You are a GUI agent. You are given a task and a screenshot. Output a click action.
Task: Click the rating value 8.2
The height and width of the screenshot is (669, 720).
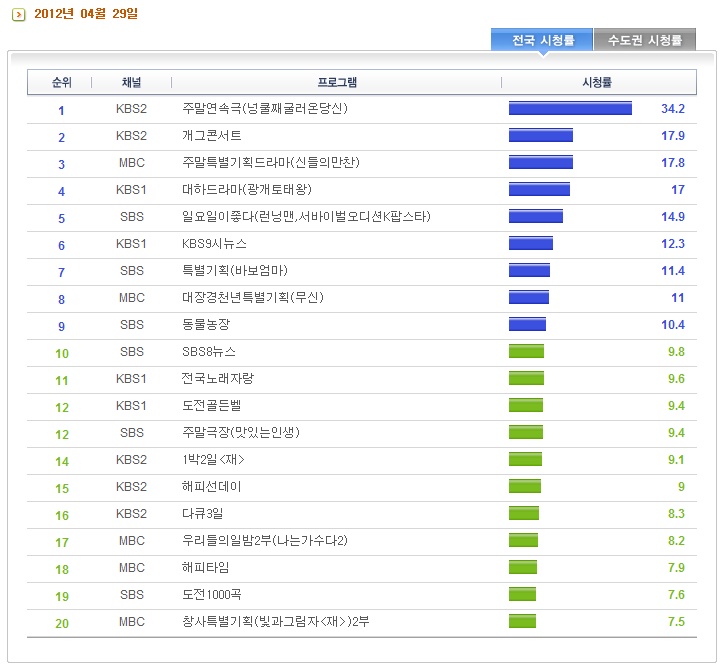click(676, 540)
